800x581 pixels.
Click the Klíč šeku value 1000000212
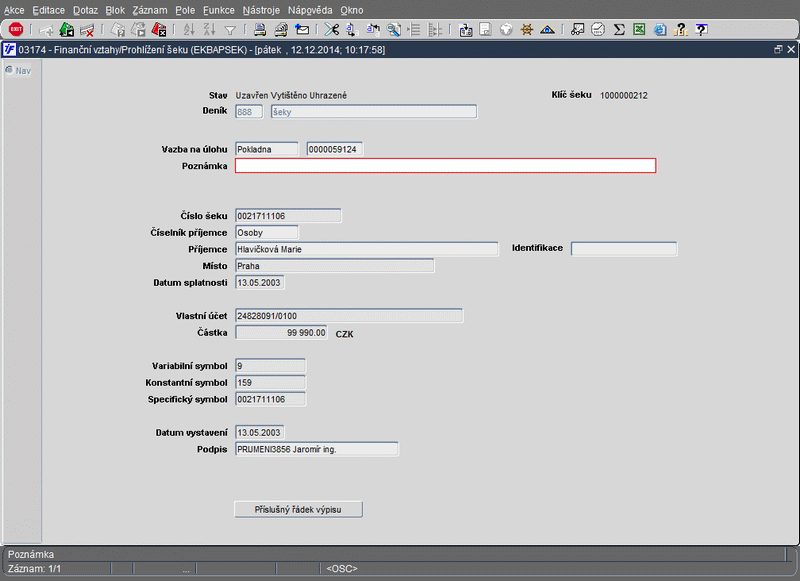623,95
